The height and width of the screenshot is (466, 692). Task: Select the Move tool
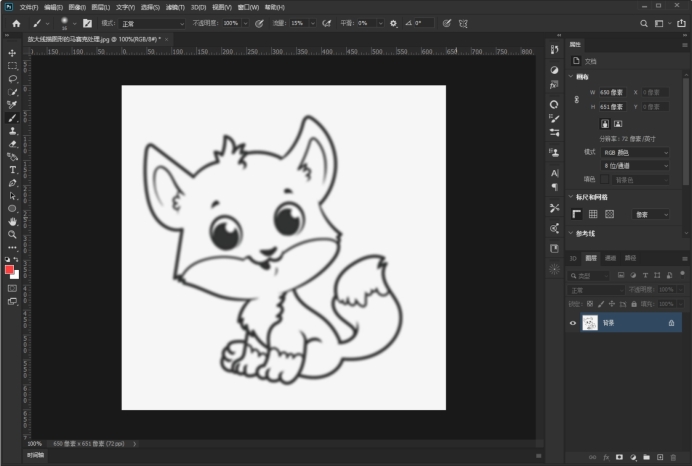point(12,53)
